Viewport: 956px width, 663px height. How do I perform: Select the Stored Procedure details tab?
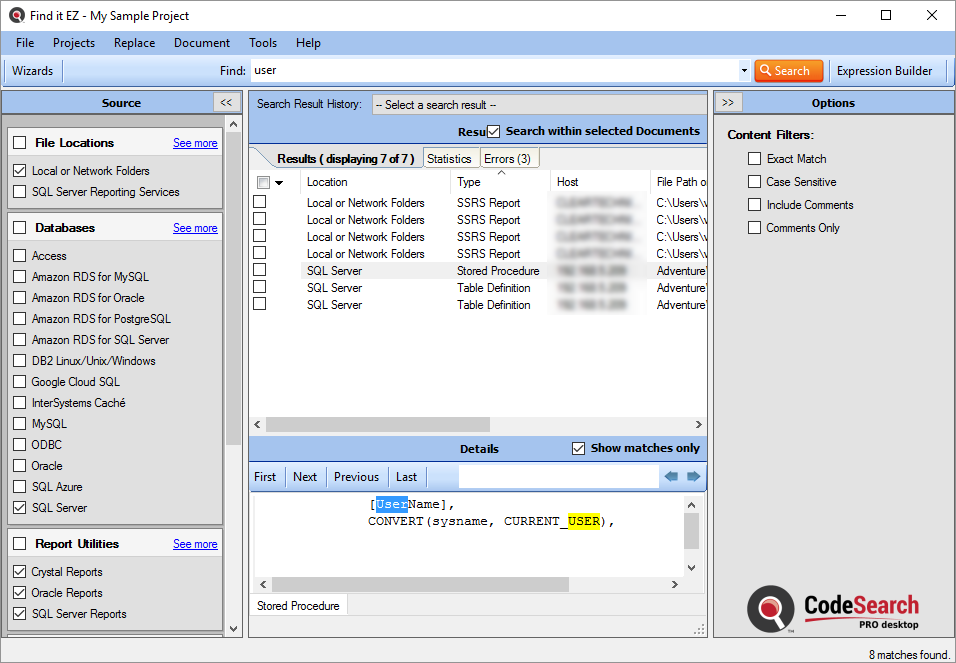tap(298, 606)
